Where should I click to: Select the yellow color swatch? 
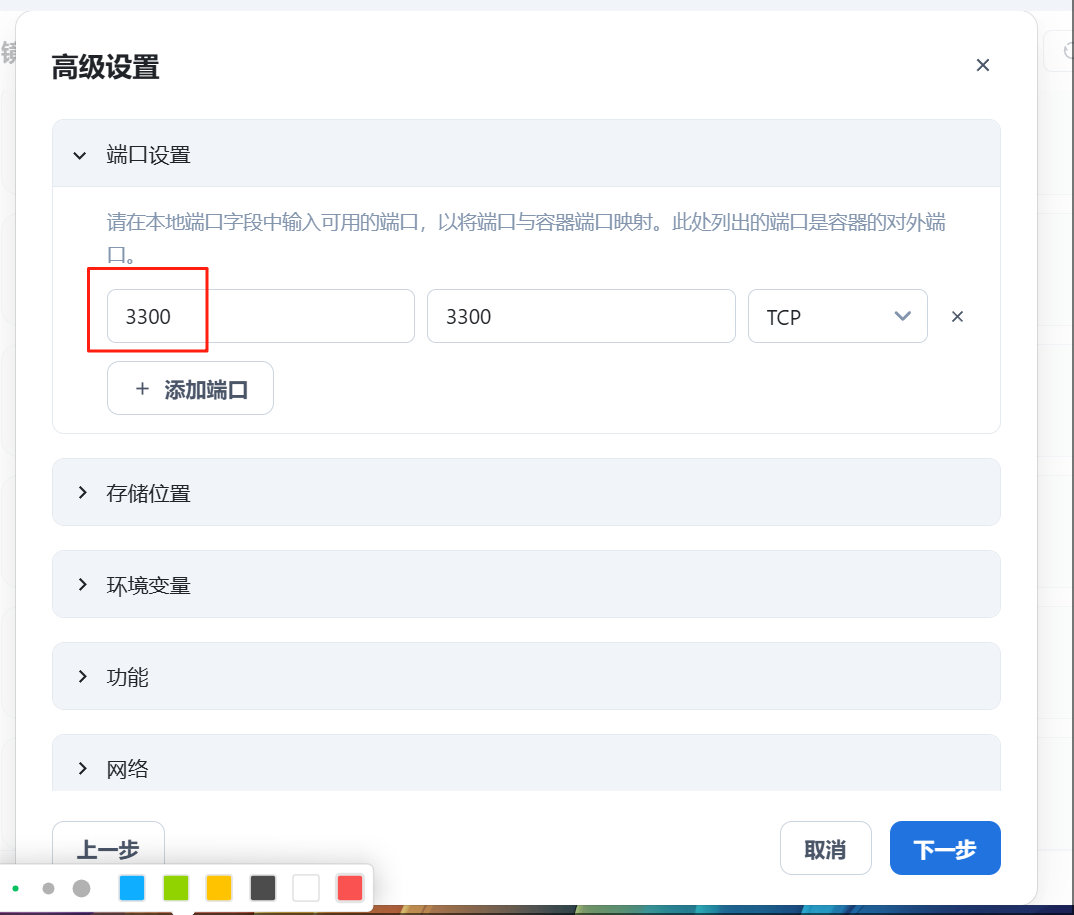tap(219, 888)
